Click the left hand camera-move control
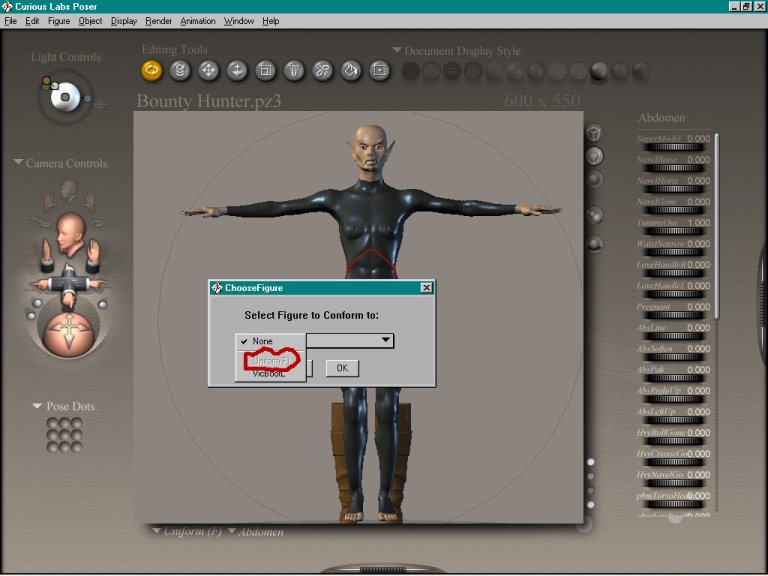The width and height of the screenshot is (768, 576). coord(47,255)
